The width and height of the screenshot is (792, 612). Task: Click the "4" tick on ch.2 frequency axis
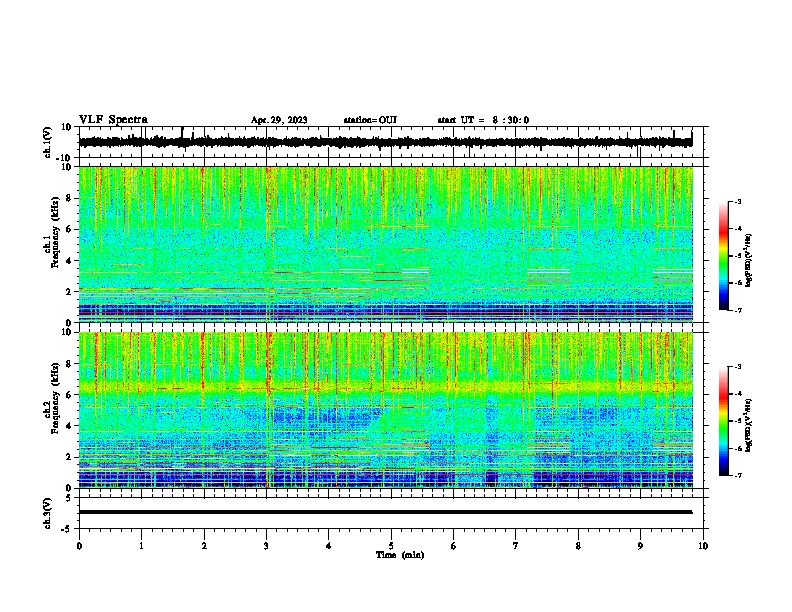pos(69,426)
